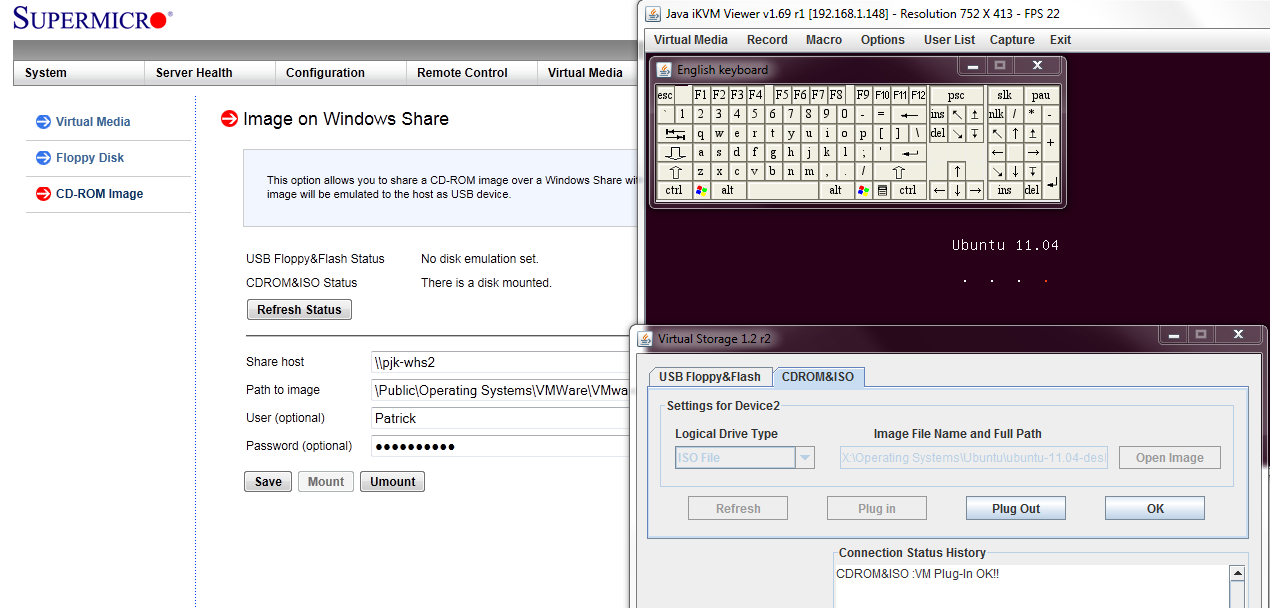Open the Options menu in iKVM Viewer
The height and width of the screenshot is (608, 1270).
(x=882, y=40)
